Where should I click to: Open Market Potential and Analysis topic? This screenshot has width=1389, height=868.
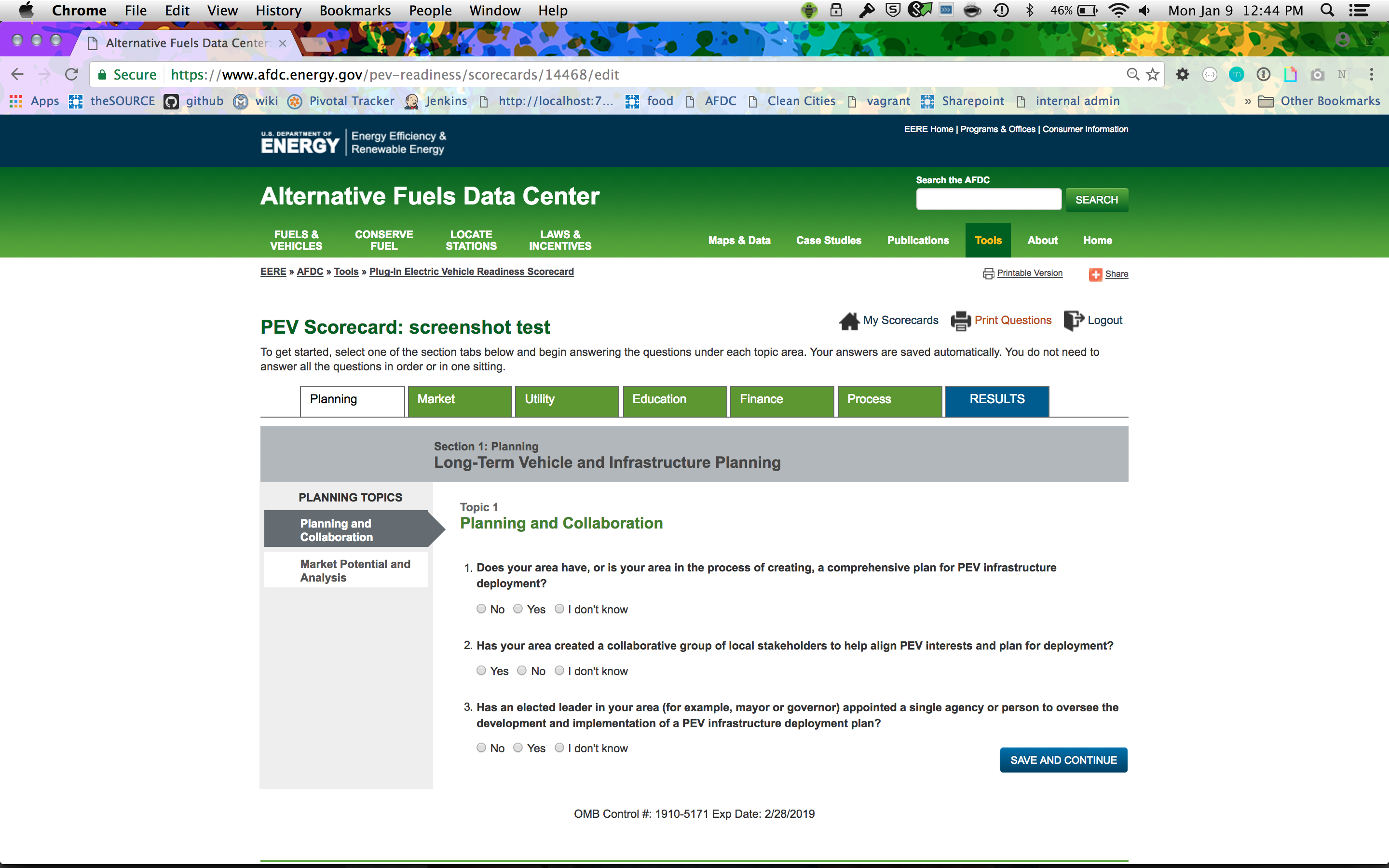[354, 570]
